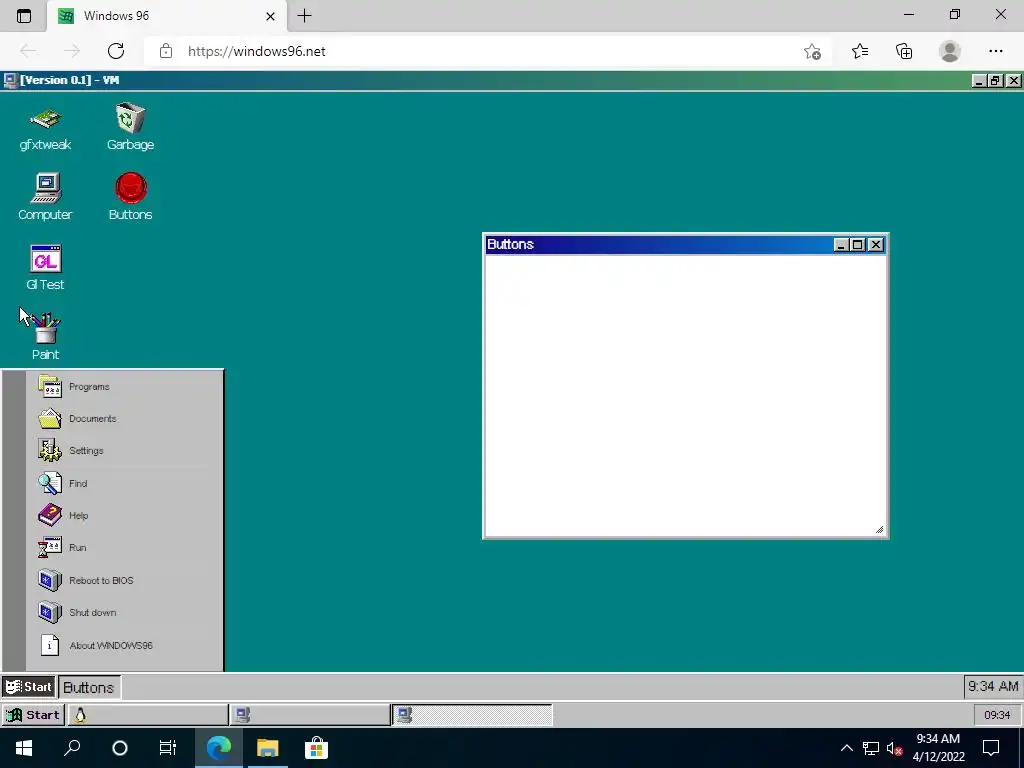Screen dimensions: 1024x768
Task: Open a new browser tab
Action: [x=305, y=16]
